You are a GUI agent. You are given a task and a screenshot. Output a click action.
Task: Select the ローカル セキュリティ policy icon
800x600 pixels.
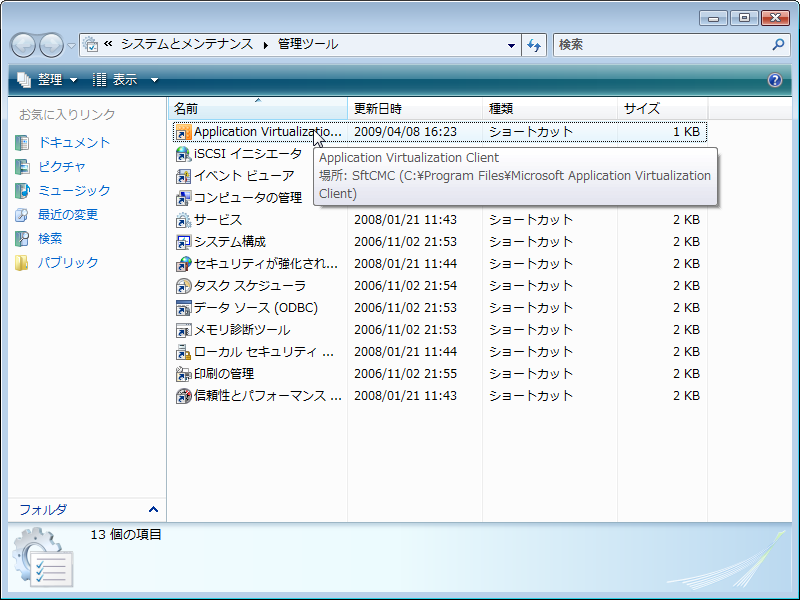point(183,352)
